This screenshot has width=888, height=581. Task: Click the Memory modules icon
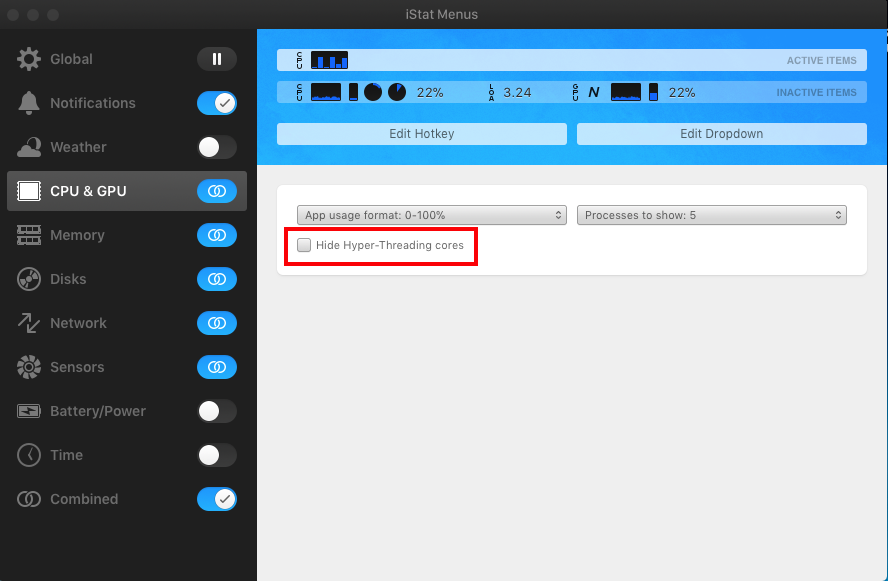(x=29, y=235)
